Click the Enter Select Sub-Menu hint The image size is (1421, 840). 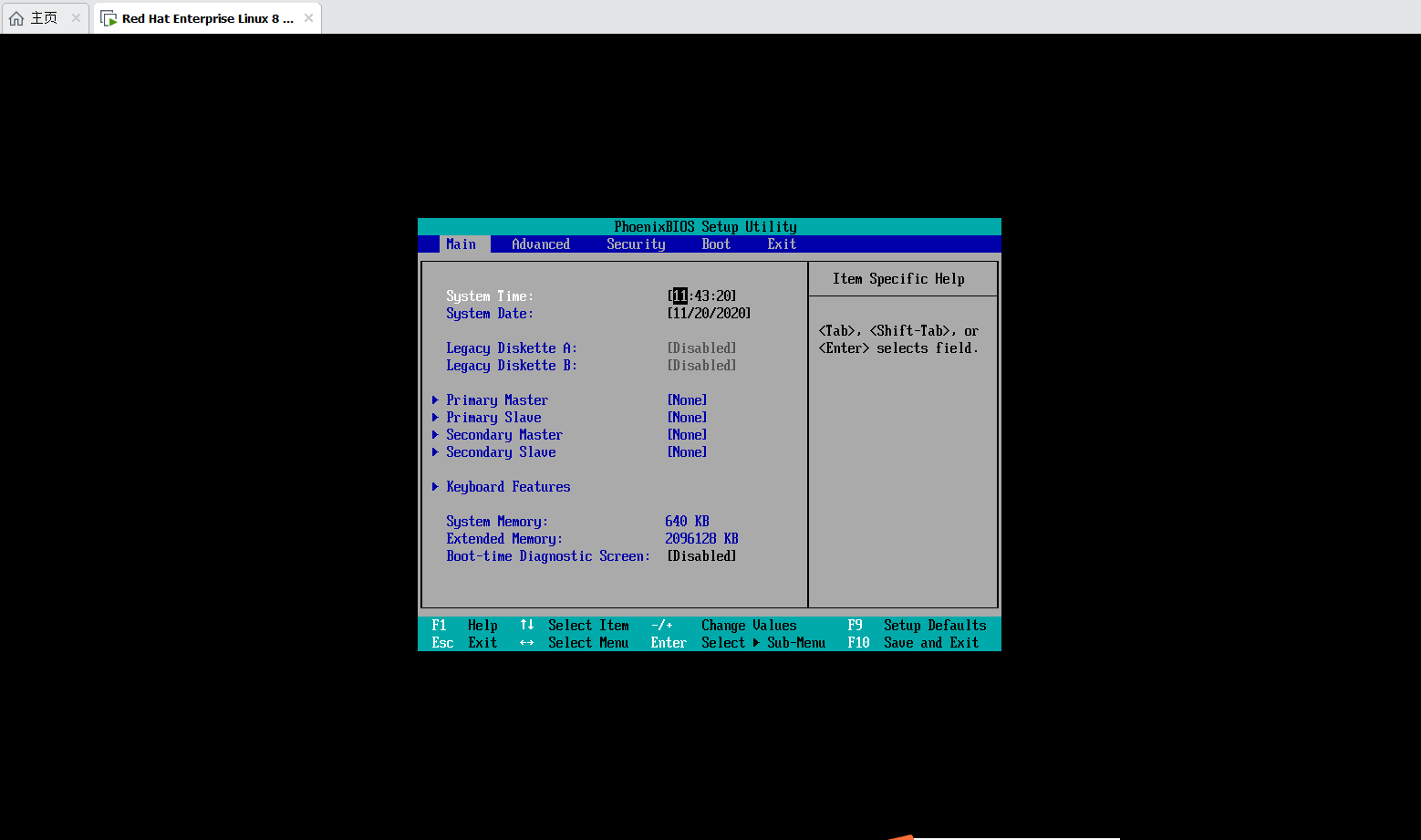pos(739,642)
